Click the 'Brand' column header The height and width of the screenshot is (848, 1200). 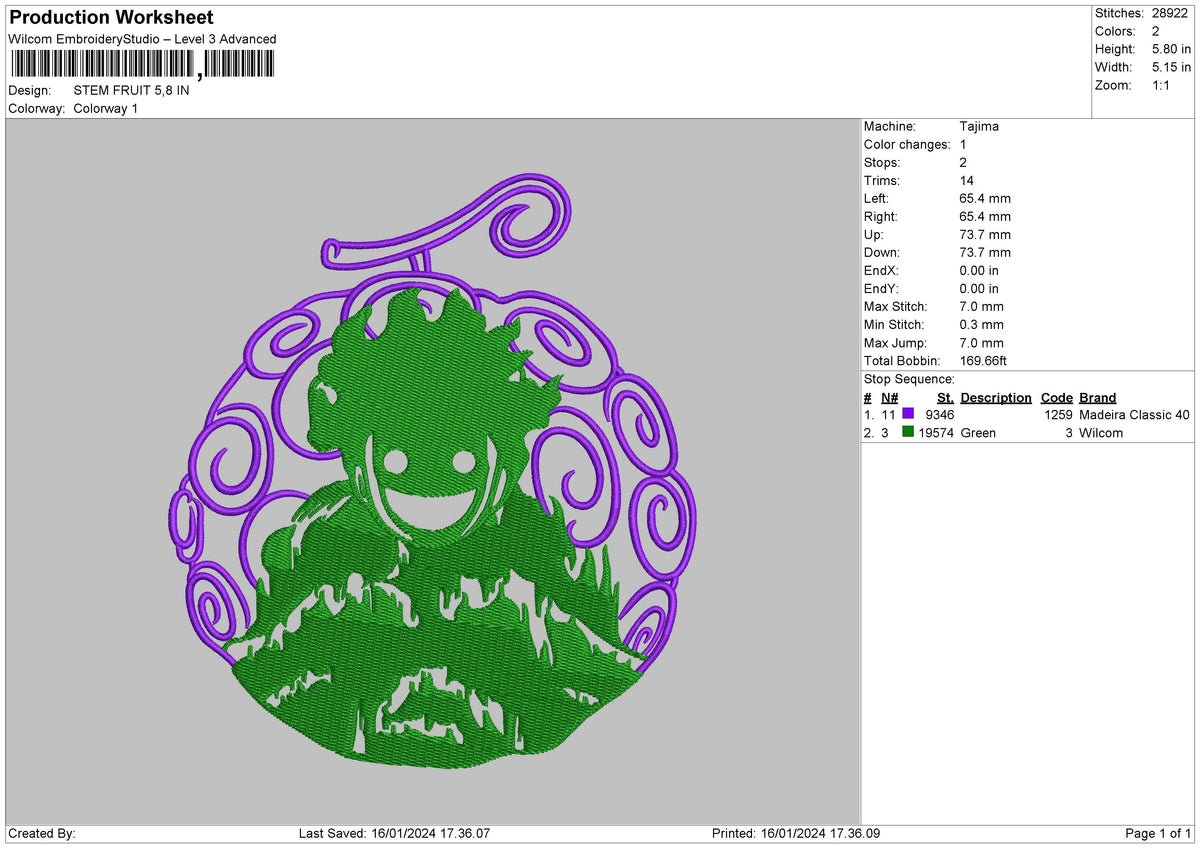[1098, 397]
